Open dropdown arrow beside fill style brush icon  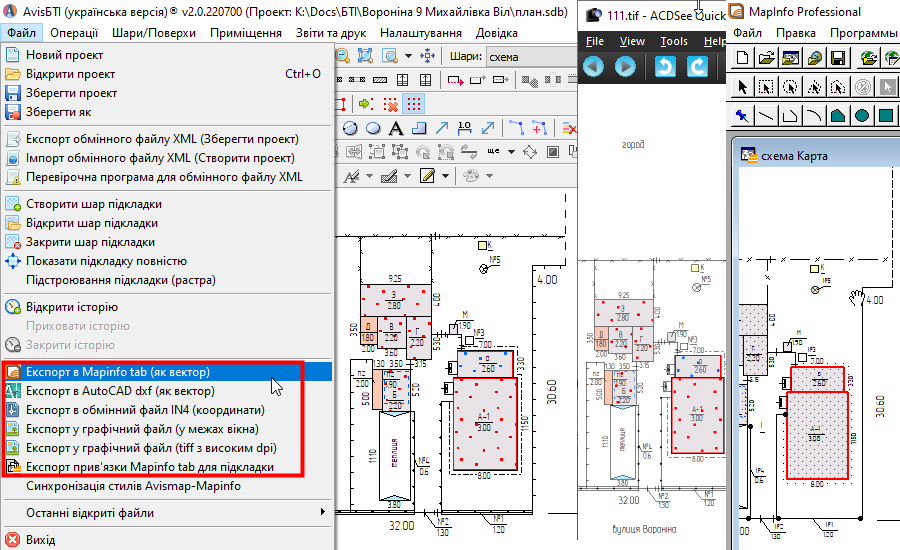point(408,176)
